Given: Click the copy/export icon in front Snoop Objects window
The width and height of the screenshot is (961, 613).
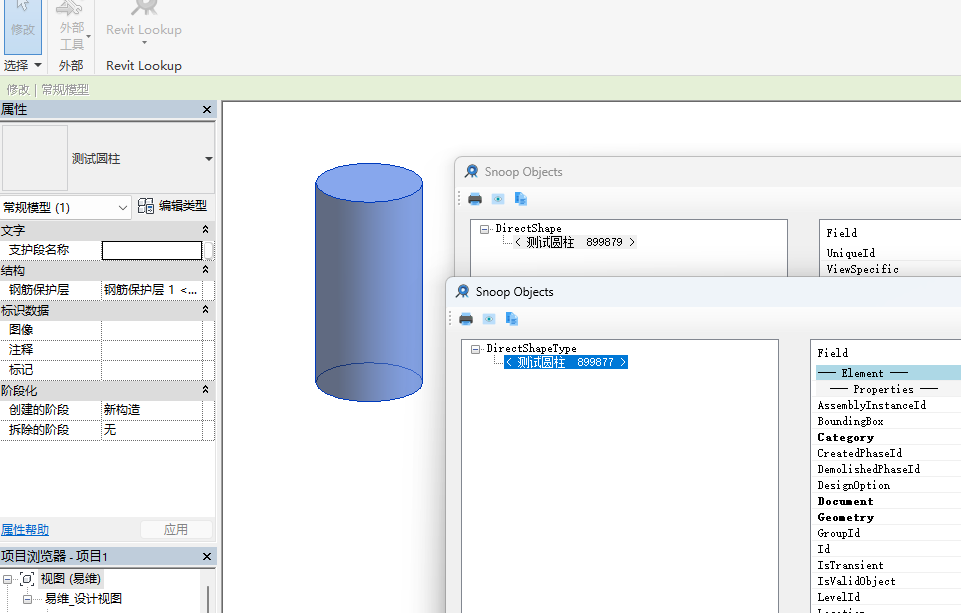Looking at the screenshot, I should 511,319.
